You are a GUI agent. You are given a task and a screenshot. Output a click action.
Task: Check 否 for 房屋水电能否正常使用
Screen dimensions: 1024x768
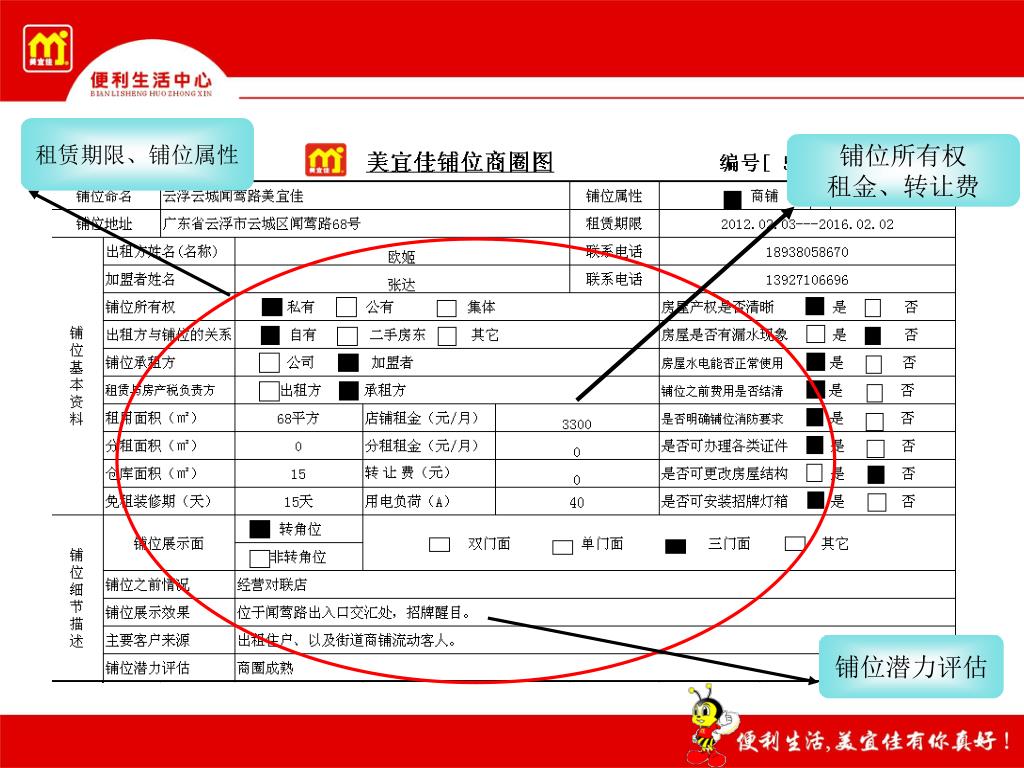[874, 364]
